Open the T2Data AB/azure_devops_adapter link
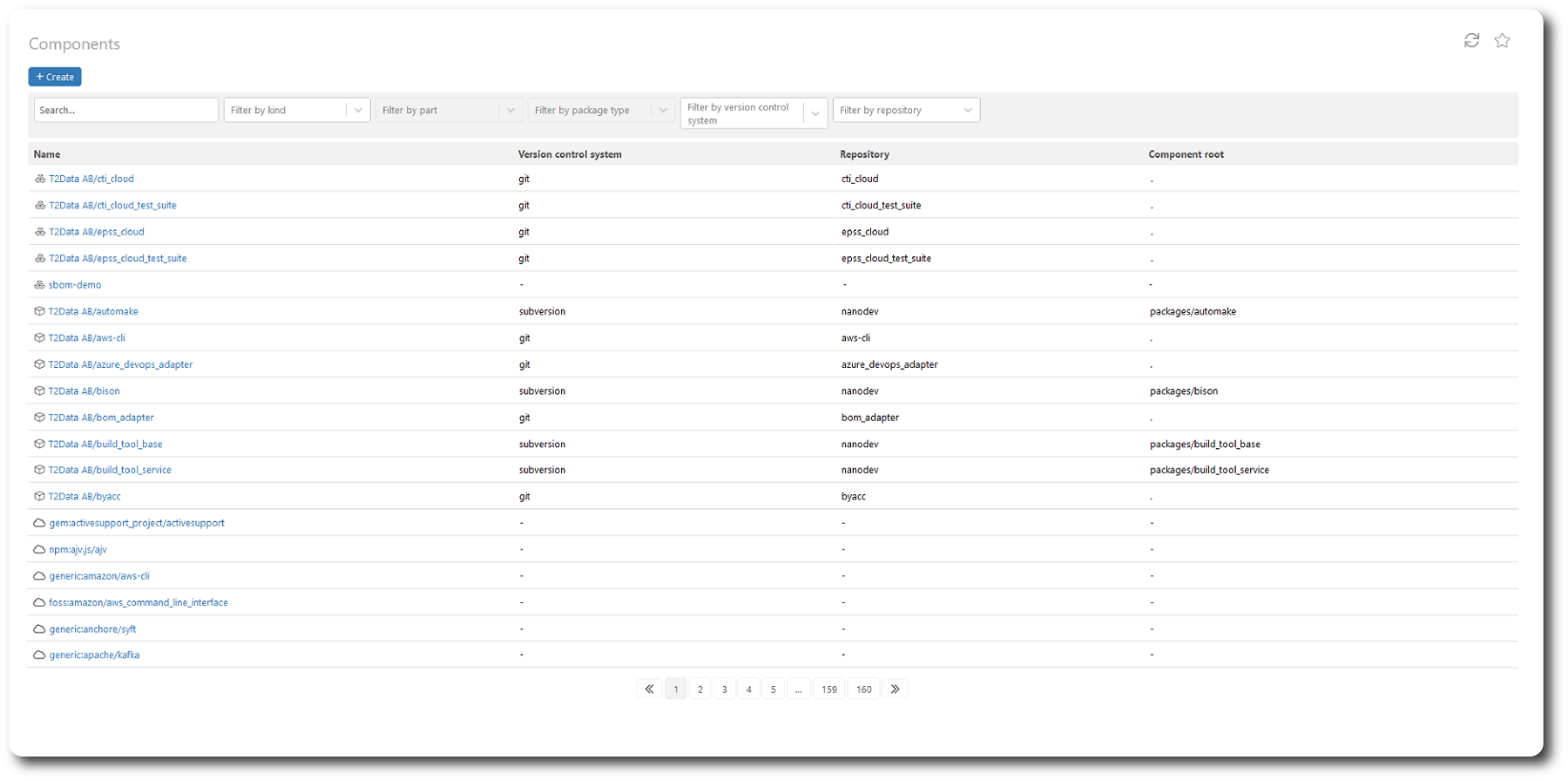 point(120,365)
